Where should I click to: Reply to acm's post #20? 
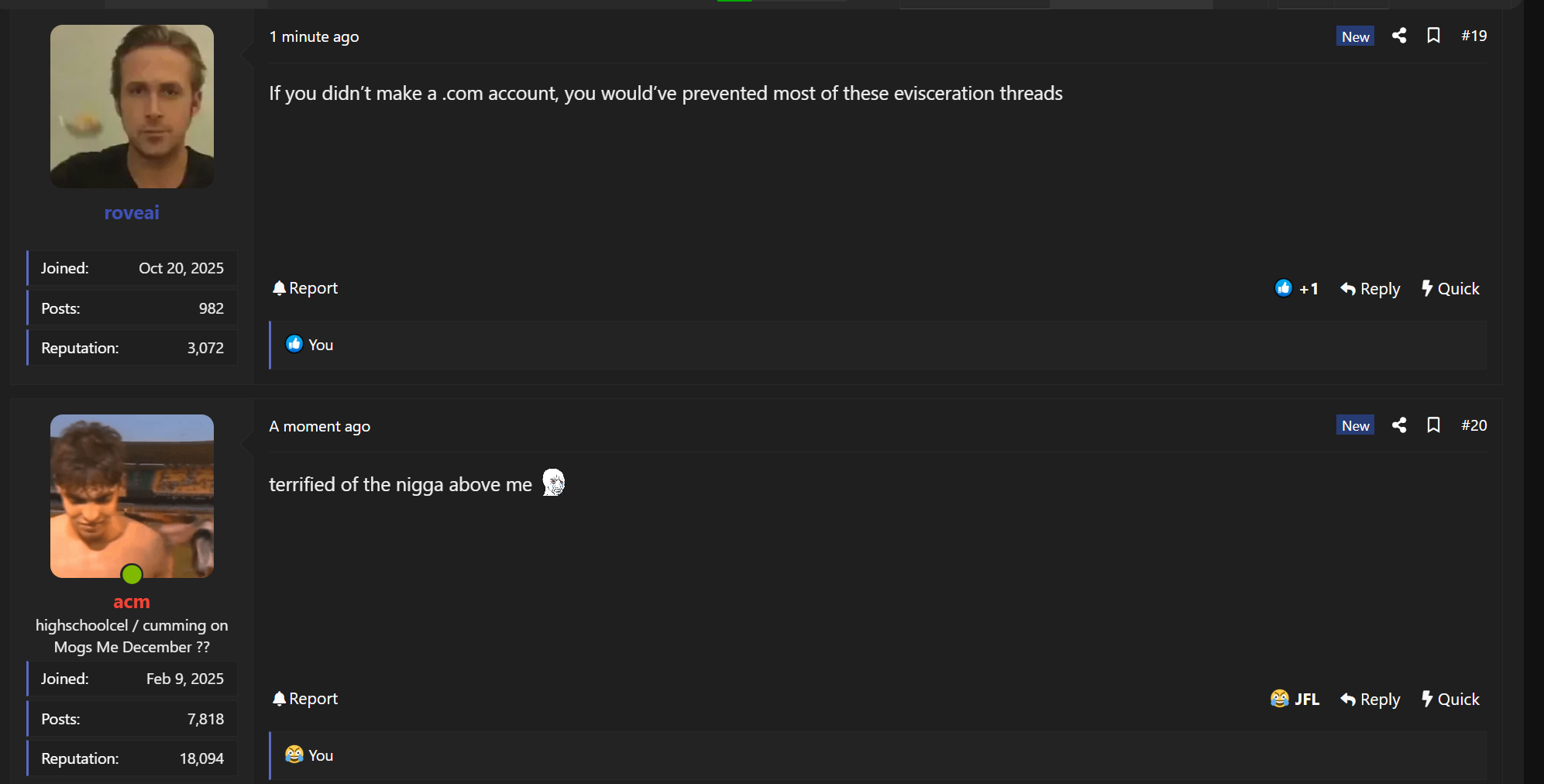pos(1370,700)
